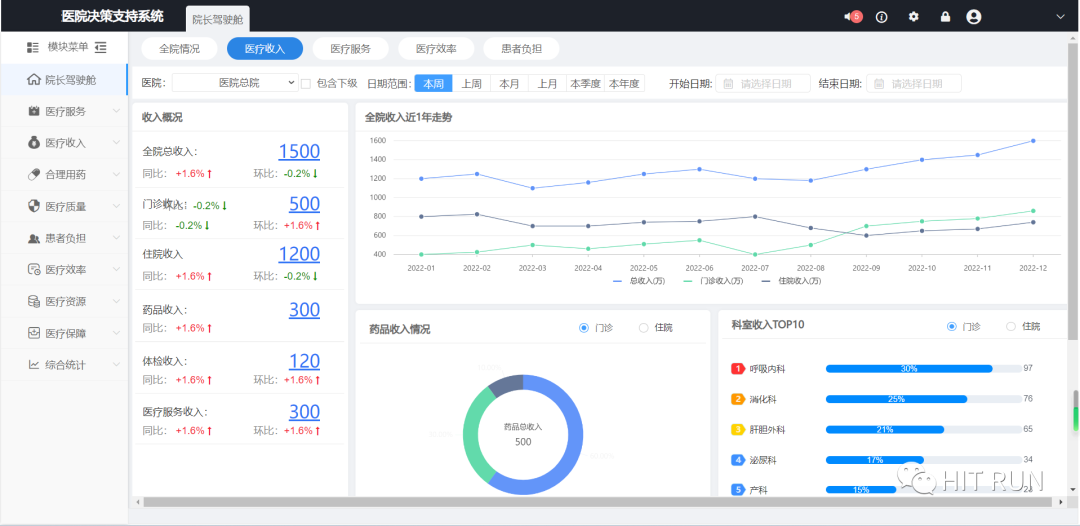Click the 全院总收入 value 1500 link
Screen dimensions: 1080x526
pos(299,152)
